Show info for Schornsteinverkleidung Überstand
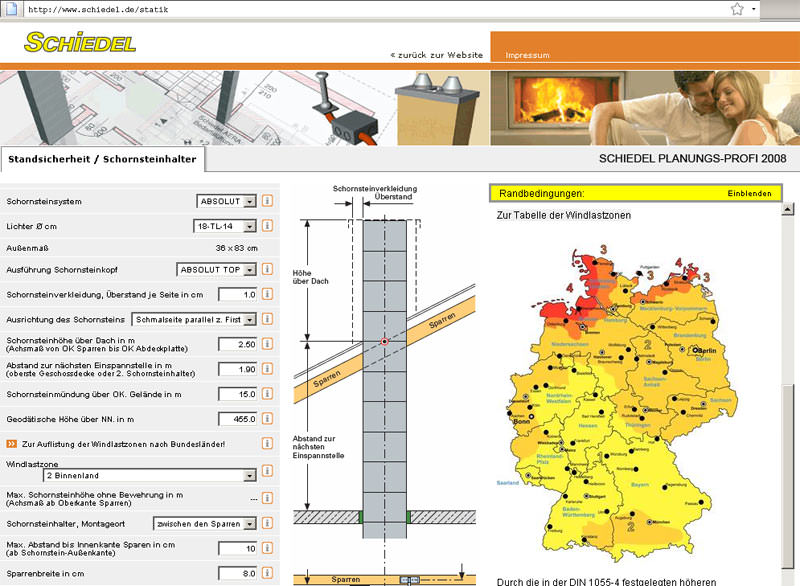The height and width of the screenshot is (586, 800). [267, 294]
